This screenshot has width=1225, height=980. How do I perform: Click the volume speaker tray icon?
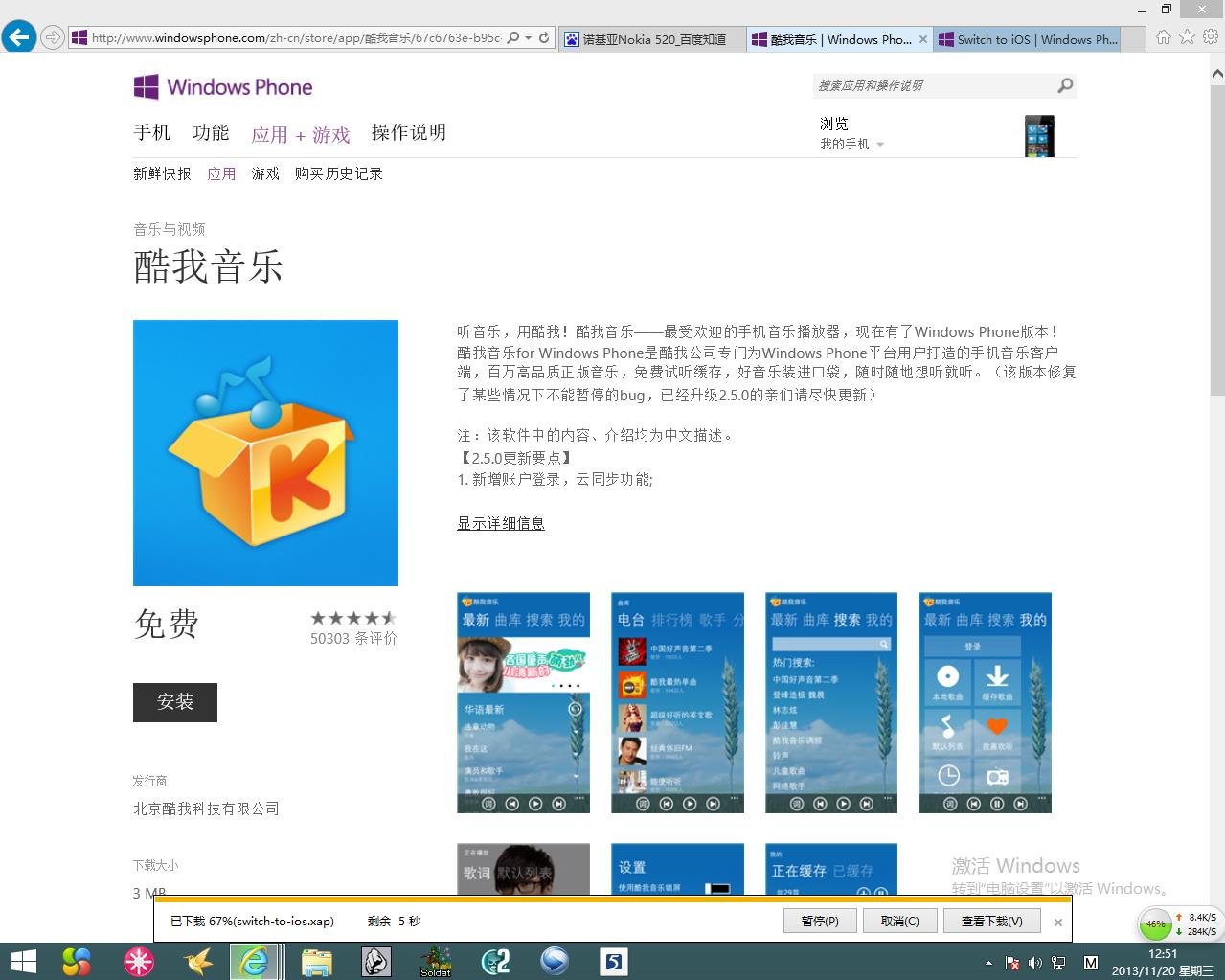pos(1035,963)
